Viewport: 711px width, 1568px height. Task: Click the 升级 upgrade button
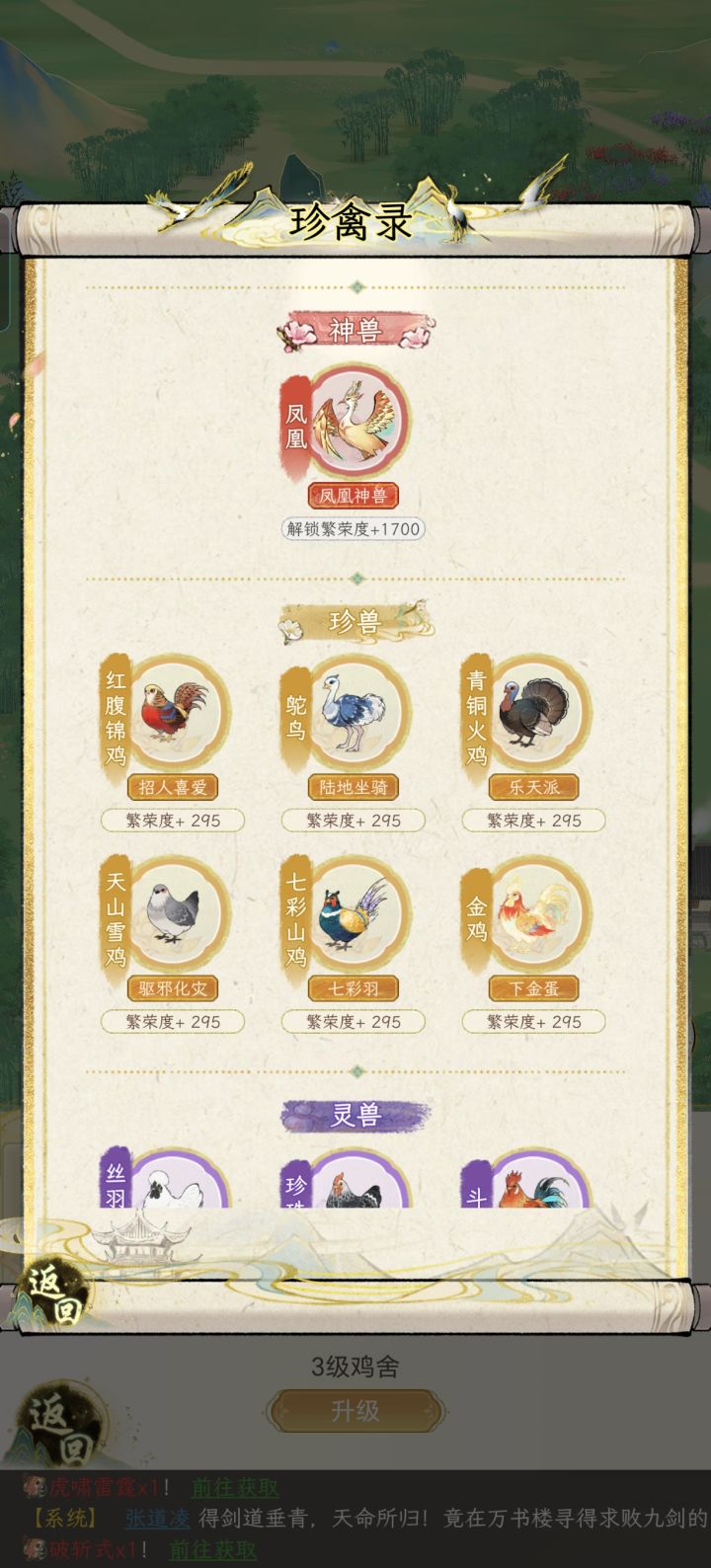pos(355,1411)
